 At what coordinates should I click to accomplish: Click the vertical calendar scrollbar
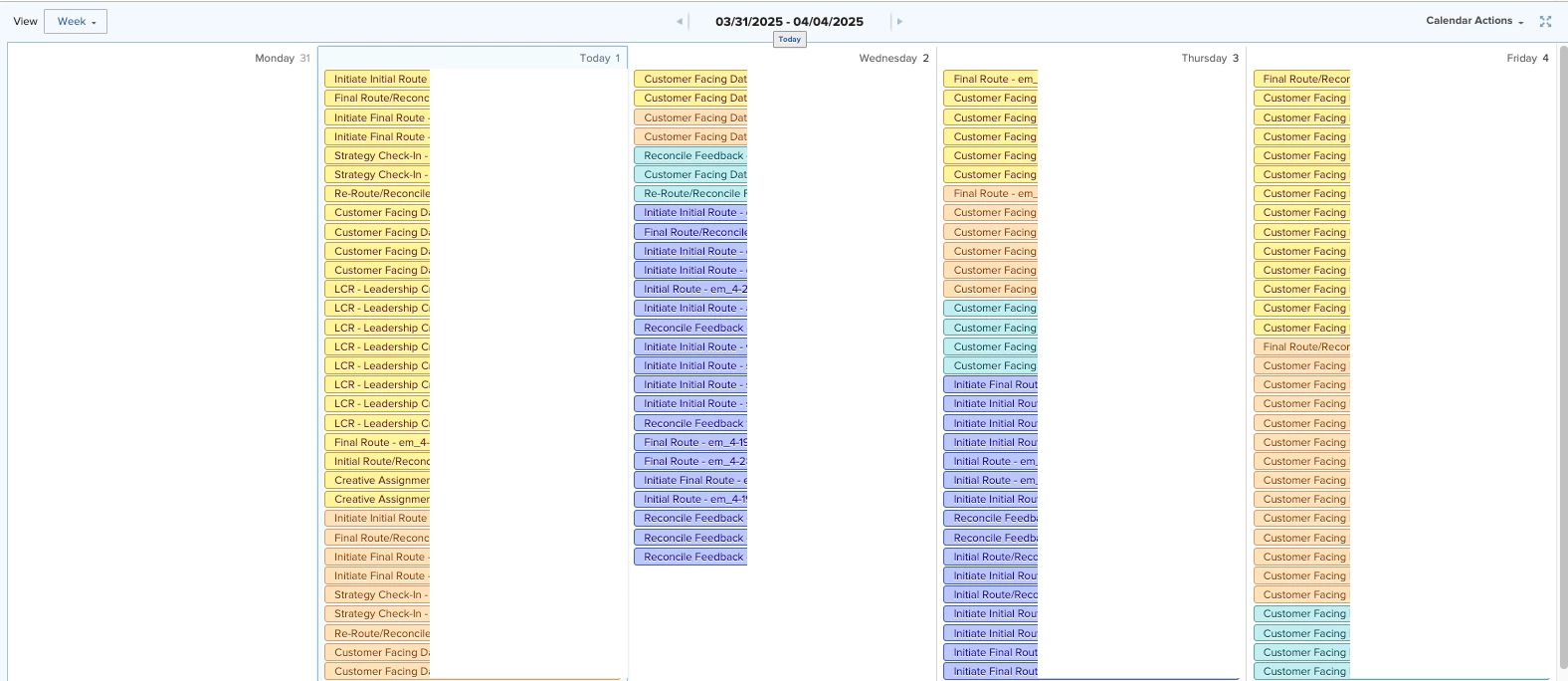(1563, 358)
